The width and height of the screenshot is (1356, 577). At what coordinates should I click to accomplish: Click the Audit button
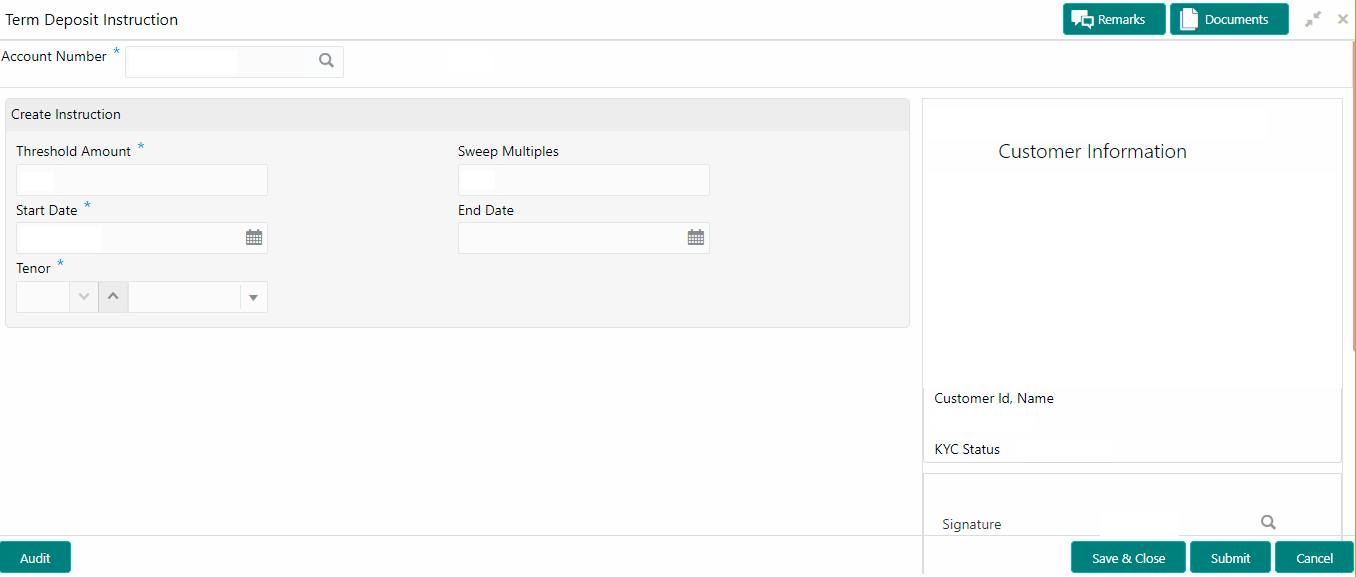35,558
